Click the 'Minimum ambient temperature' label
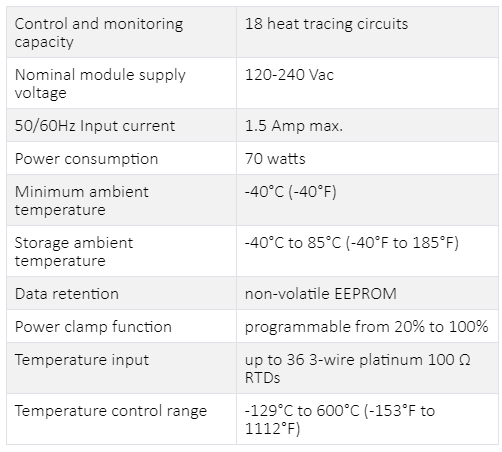The image size is (502, 452). (x=82, y=201)
